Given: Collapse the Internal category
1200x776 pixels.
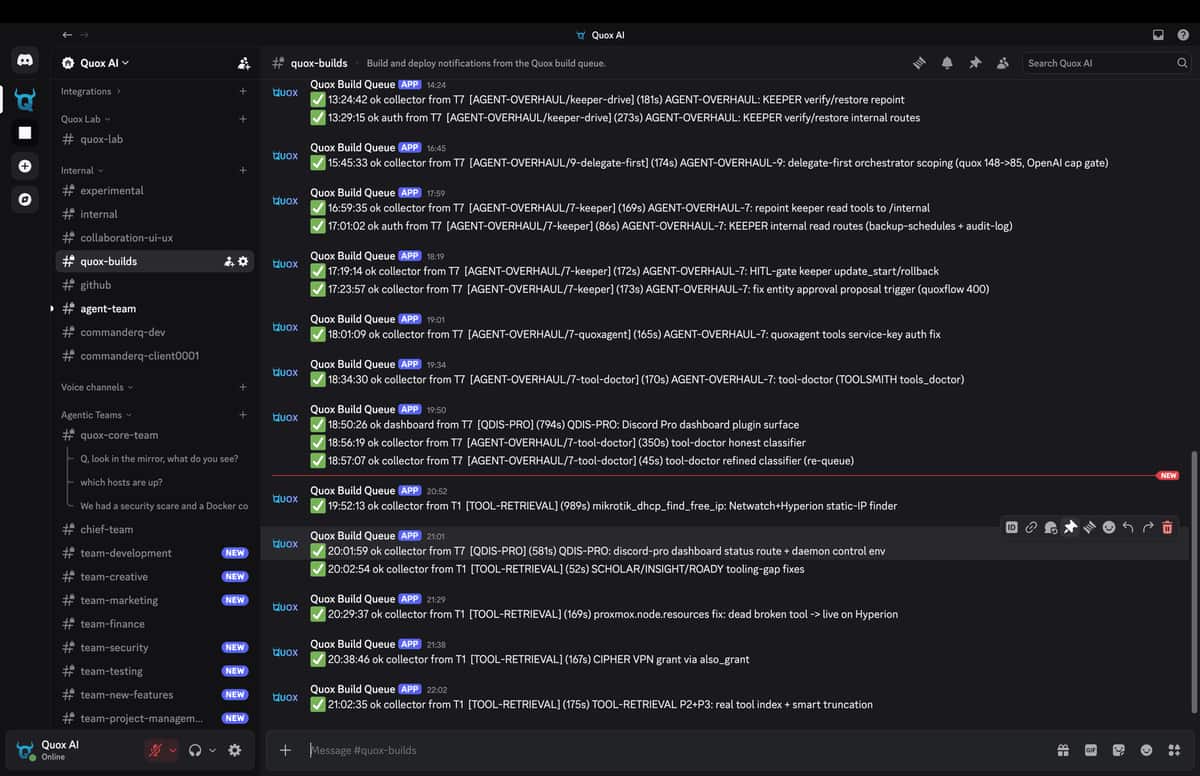Looking at the screenshot, I should pos(82,170).
